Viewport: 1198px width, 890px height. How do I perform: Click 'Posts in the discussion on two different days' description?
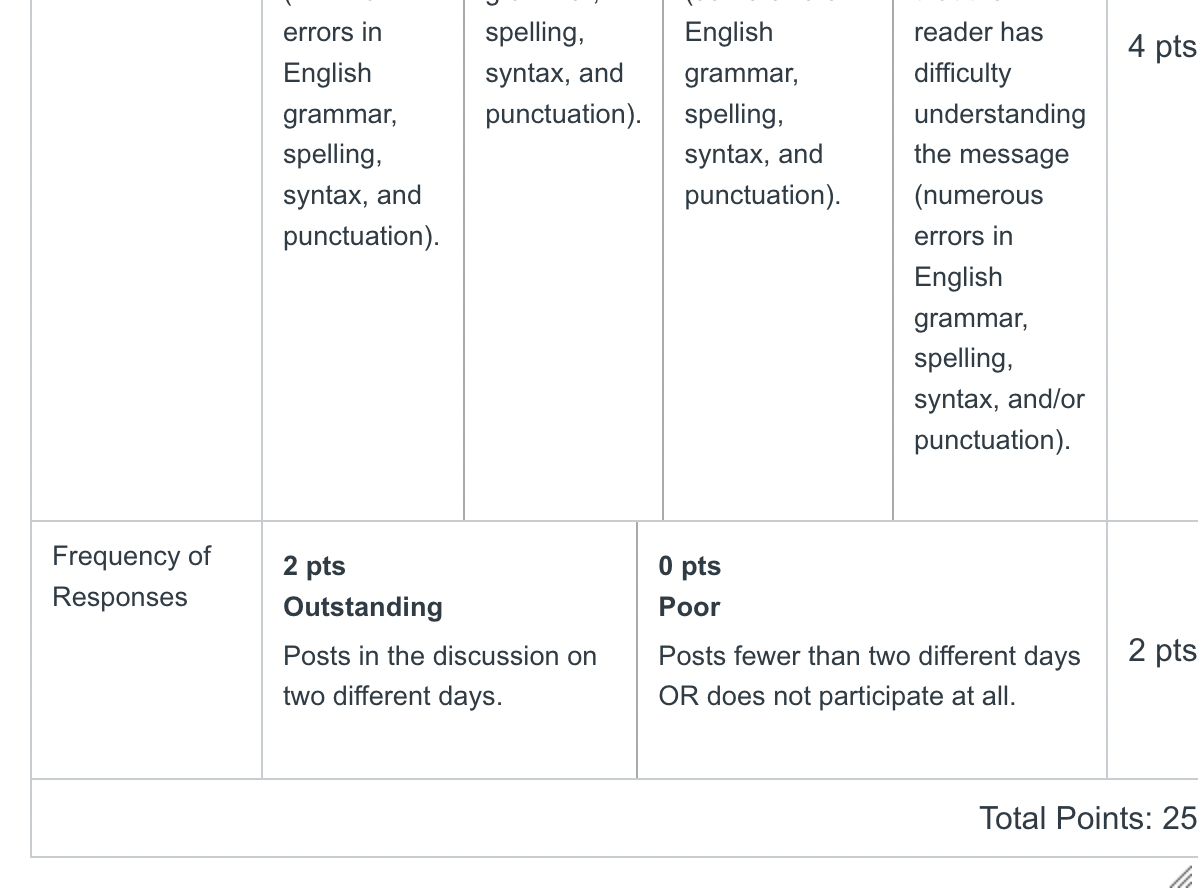439,676
